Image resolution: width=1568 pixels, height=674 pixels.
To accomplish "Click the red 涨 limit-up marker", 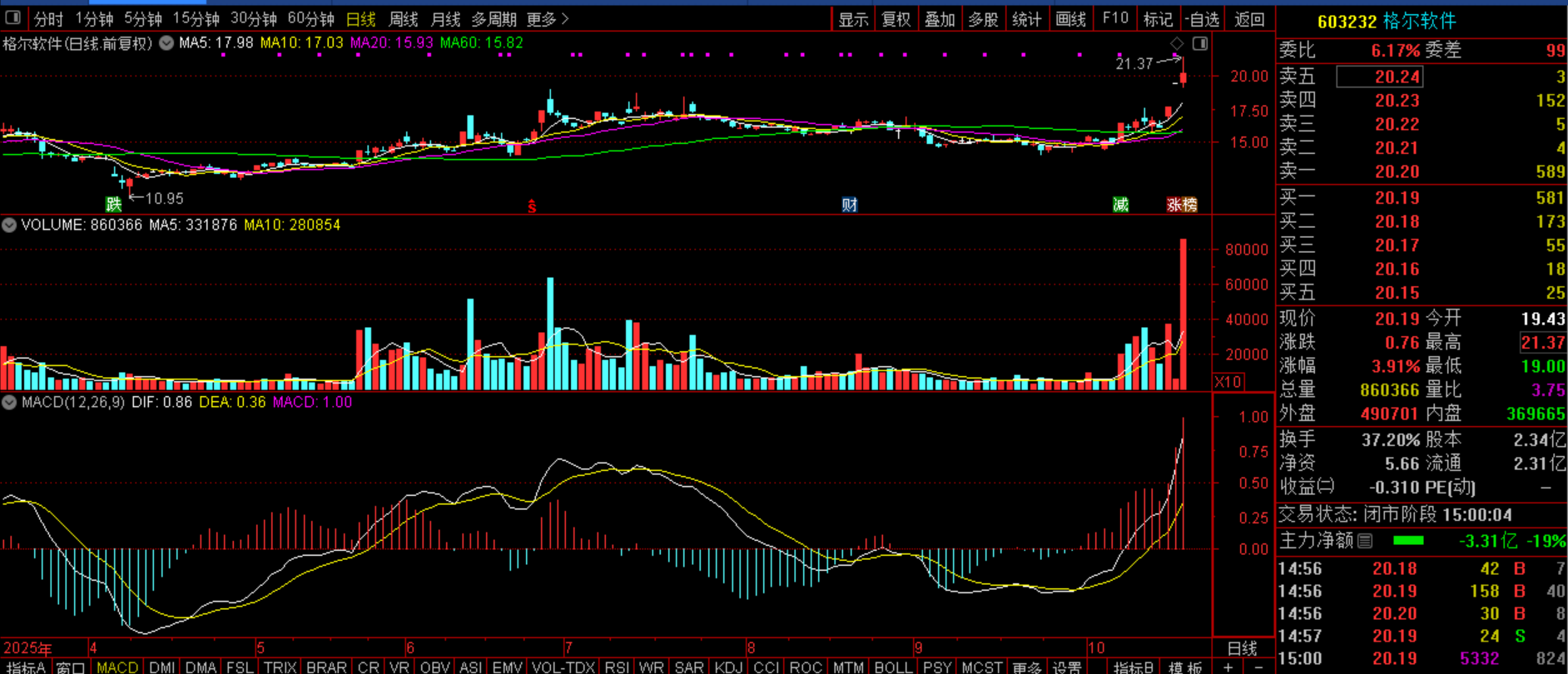I will pos(1174,205).
